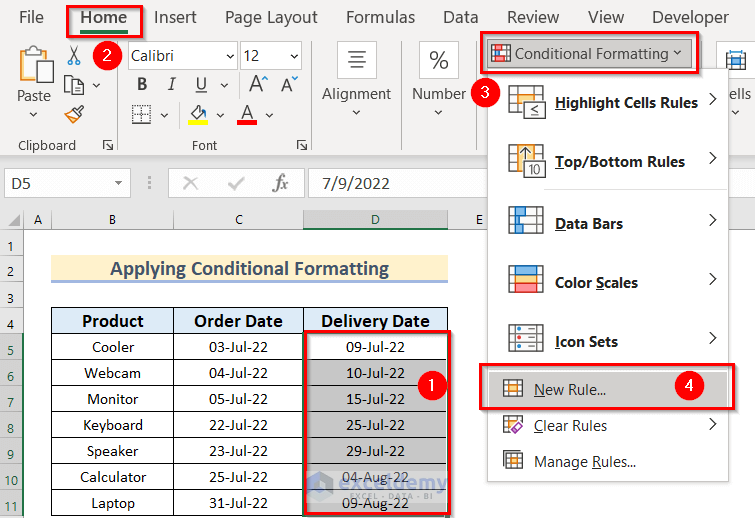The height and width of the screenshot is (518, 755).
Task: Open the Data tab
Action: [461, 17]
